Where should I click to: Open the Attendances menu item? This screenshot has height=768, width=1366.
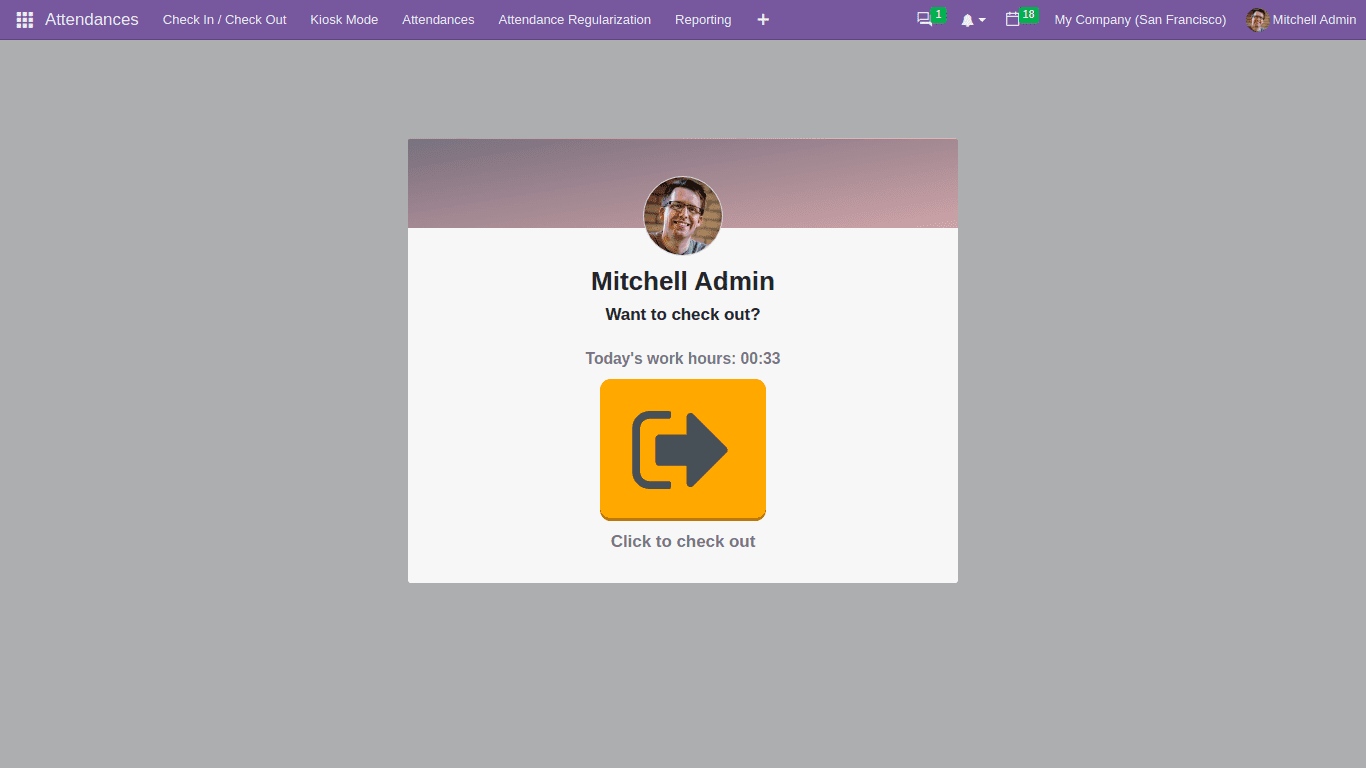point(438,19)
